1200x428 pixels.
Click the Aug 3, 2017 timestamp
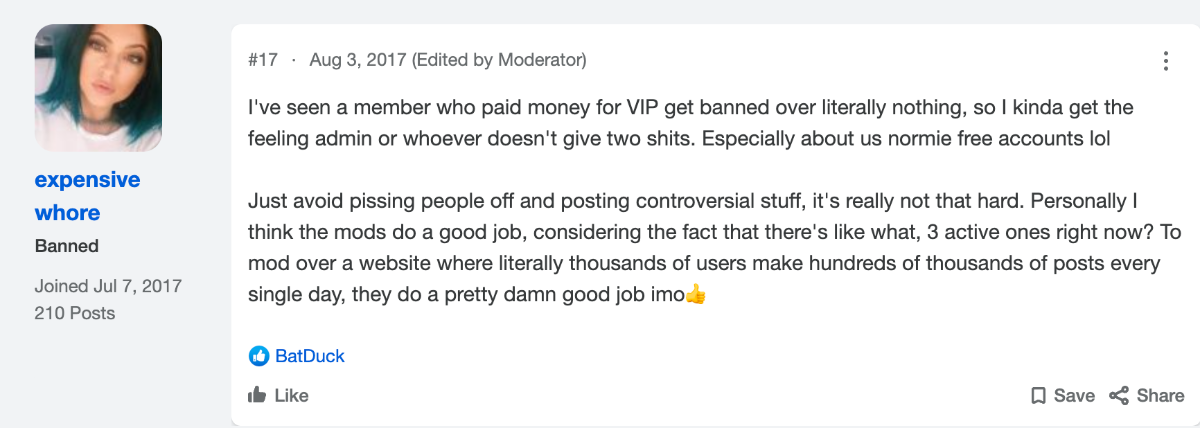tap(357, 60)
